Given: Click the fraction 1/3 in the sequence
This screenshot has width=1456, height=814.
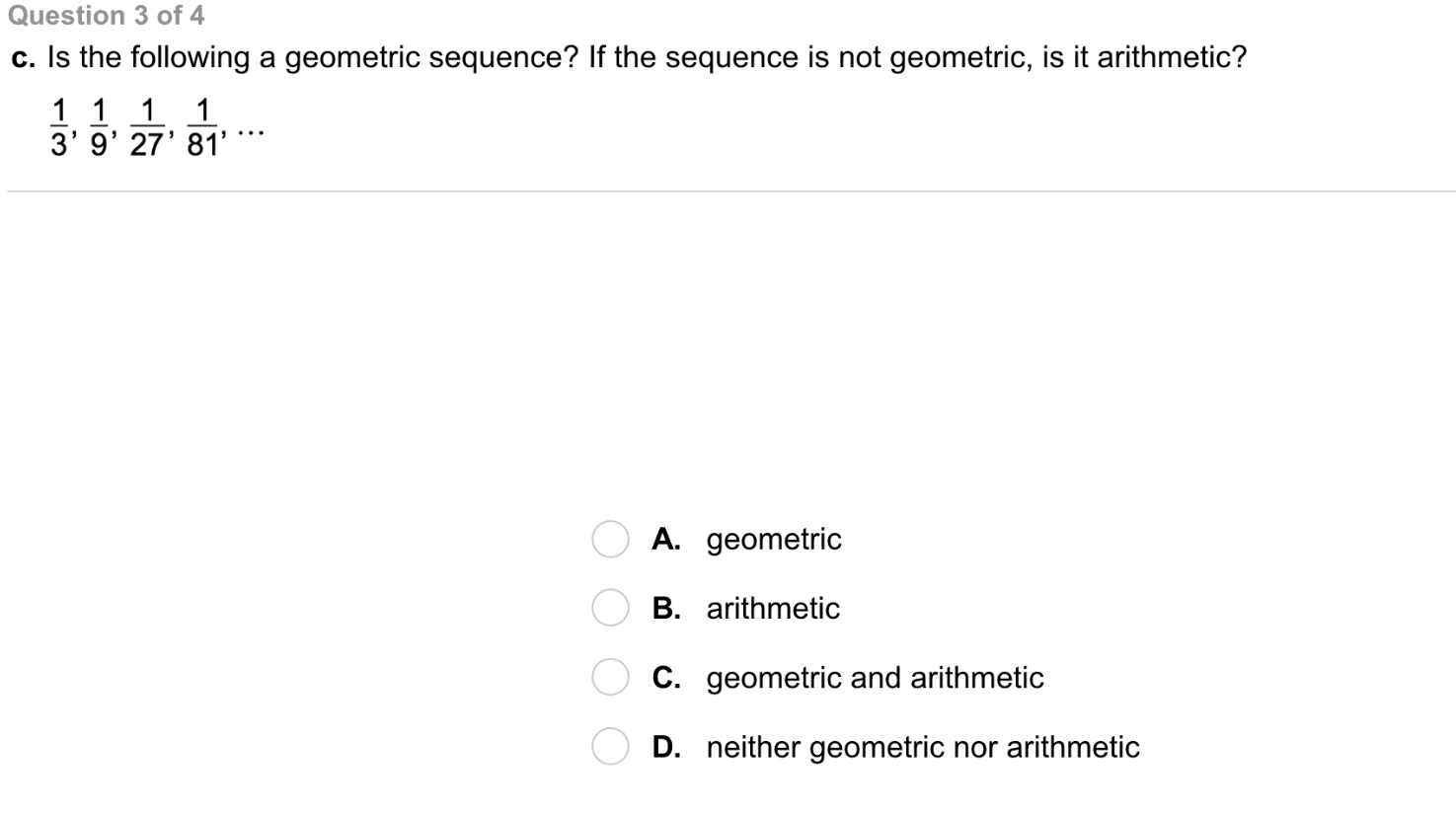Looking at the screenshot, I should tap(59, 127).
